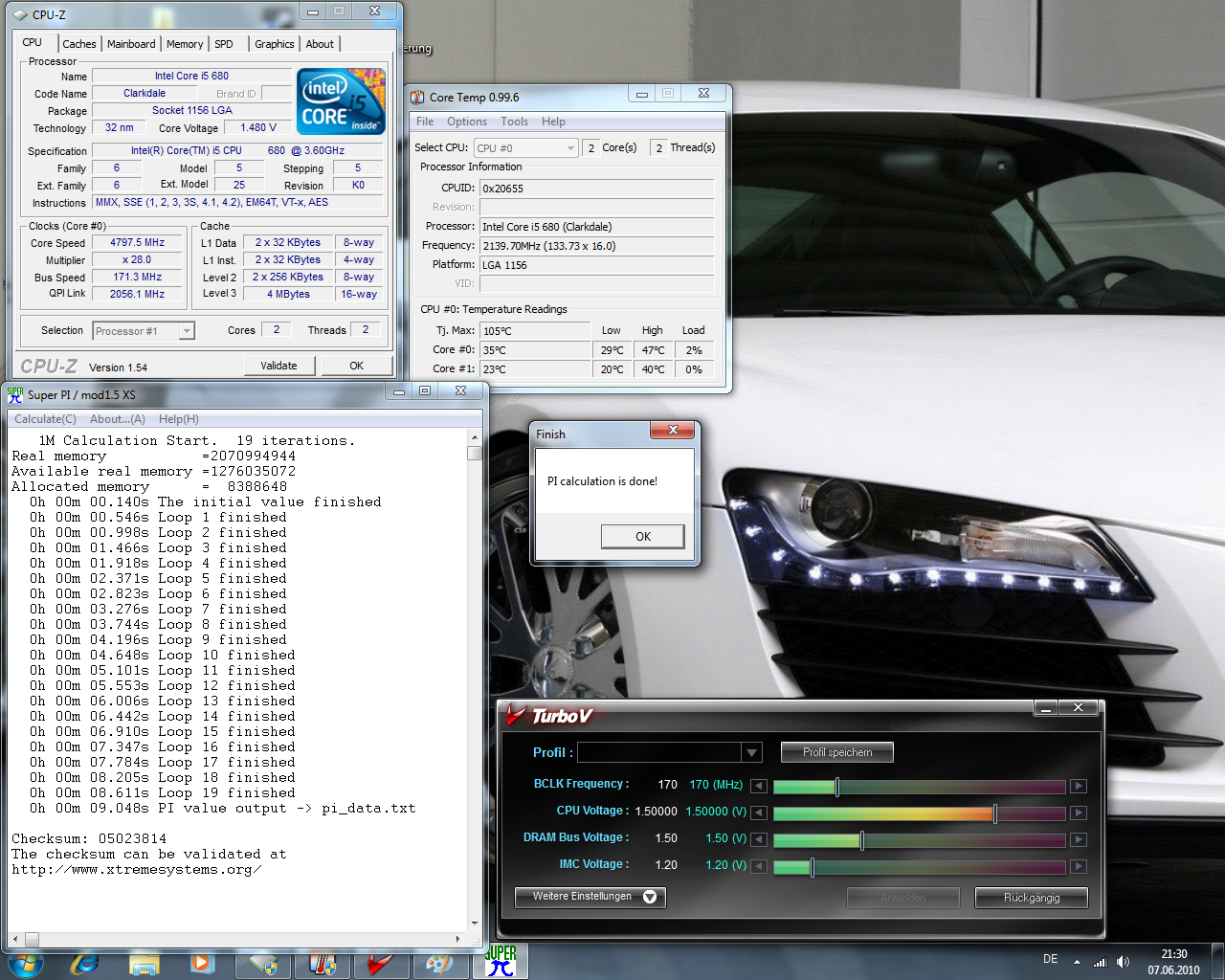
Task: Click the TurboV taskbar icon
Action: (x=380, y=963)
